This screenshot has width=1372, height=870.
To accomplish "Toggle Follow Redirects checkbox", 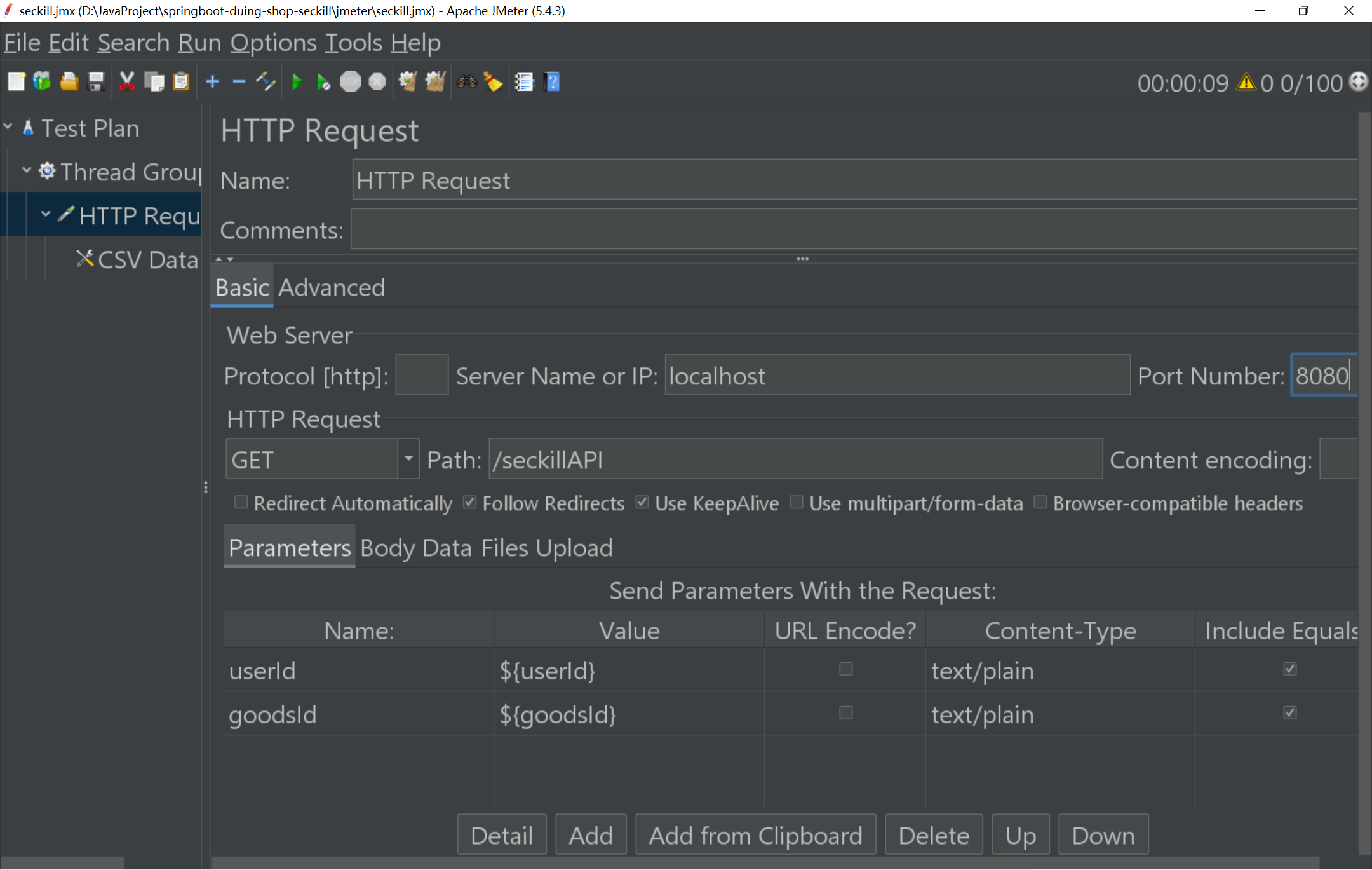I will 469,503.
